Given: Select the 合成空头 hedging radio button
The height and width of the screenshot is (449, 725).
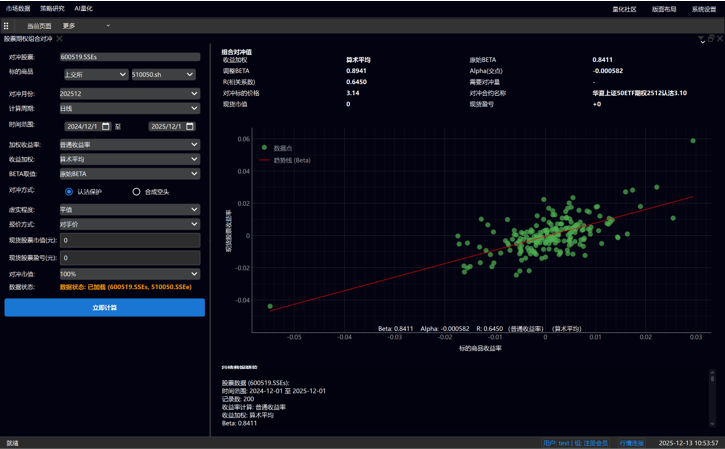Looking at the screenshot, I should pos(137,192).
